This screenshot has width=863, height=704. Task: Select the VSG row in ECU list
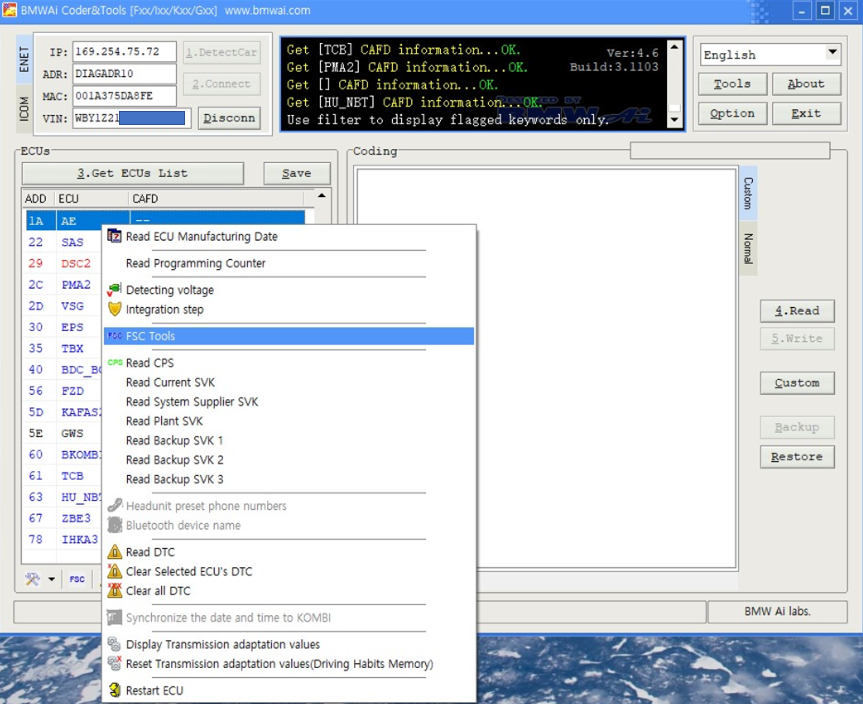[x=63, y=305]
